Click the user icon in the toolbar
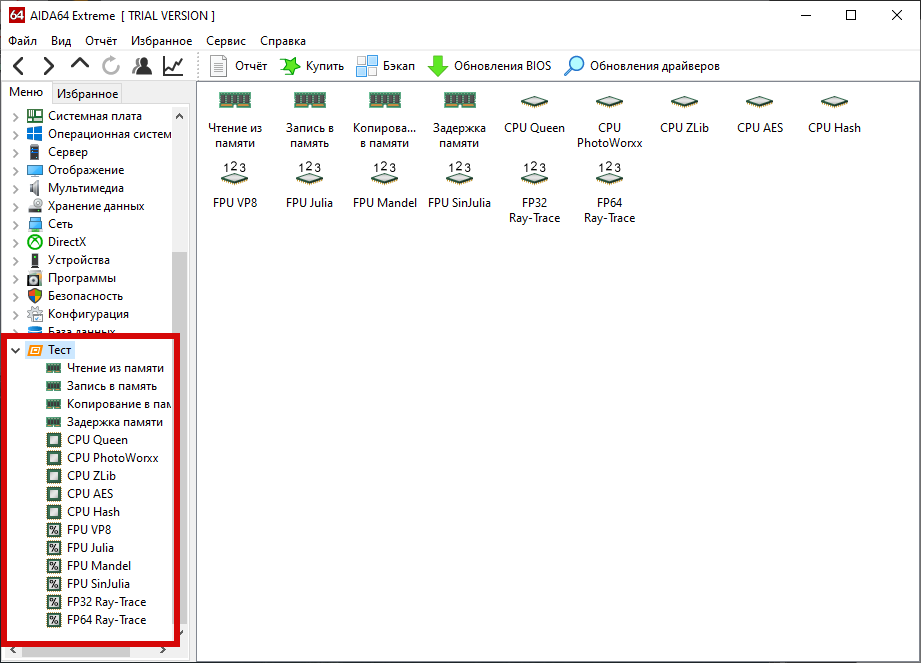 coord(142,66)
